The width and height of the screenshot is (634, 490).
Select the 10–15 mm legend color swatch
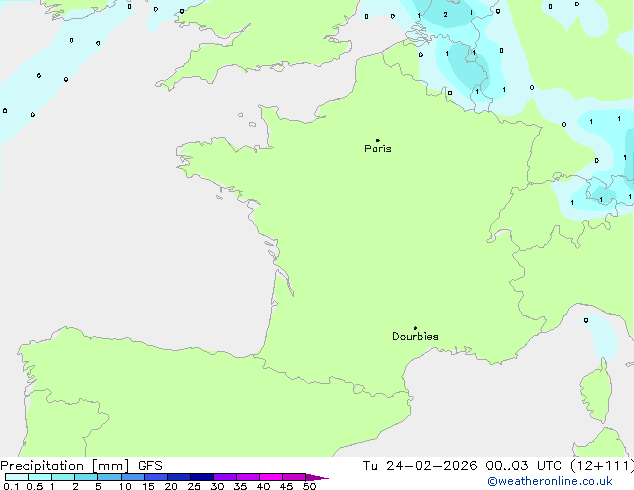(x=133, y=477)
